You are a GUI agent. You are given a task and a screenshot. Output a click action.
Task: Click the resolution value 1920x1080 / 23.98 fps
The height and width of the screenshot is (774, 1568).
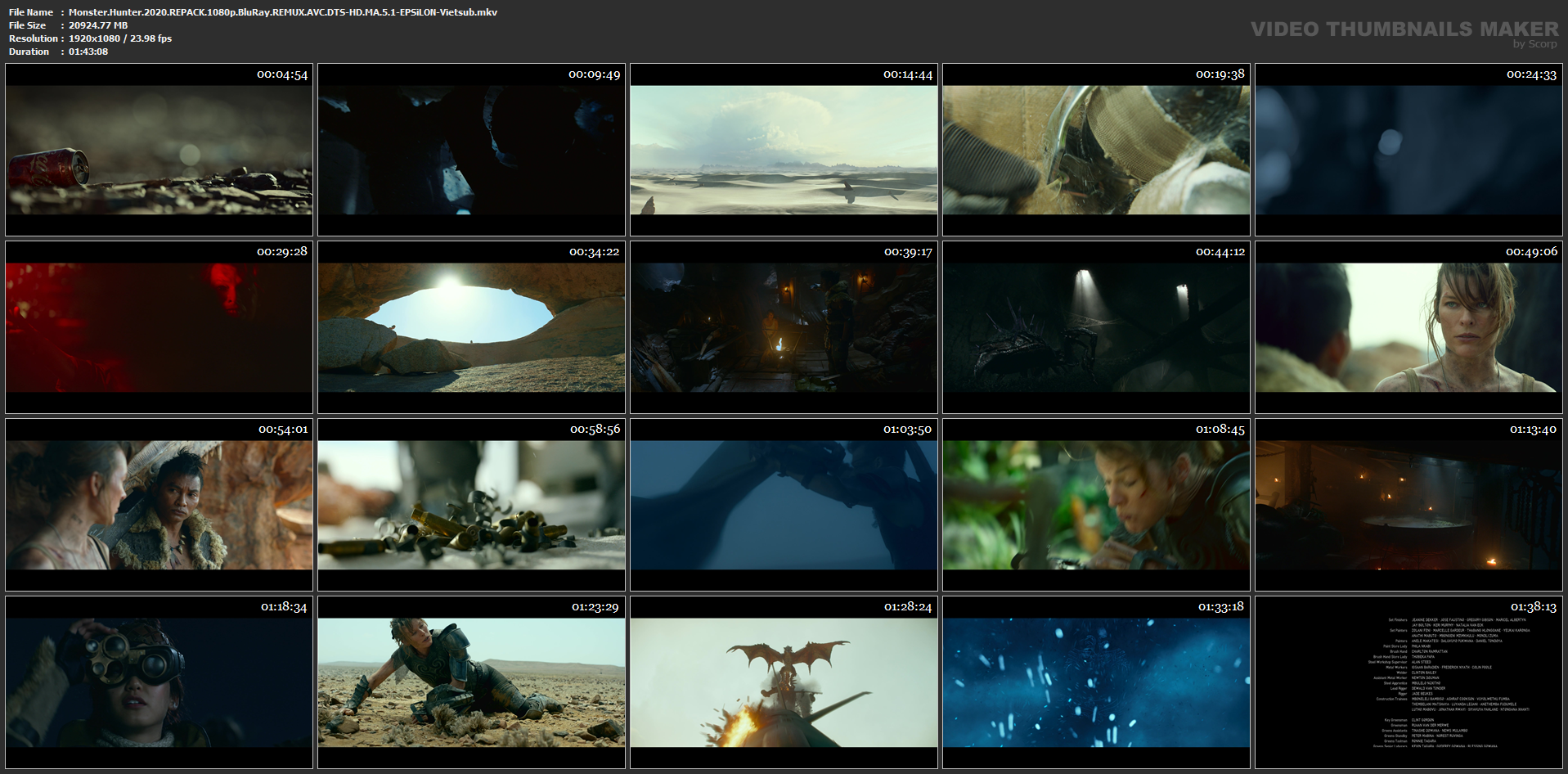pyautogui.click(x=120, y=38)
